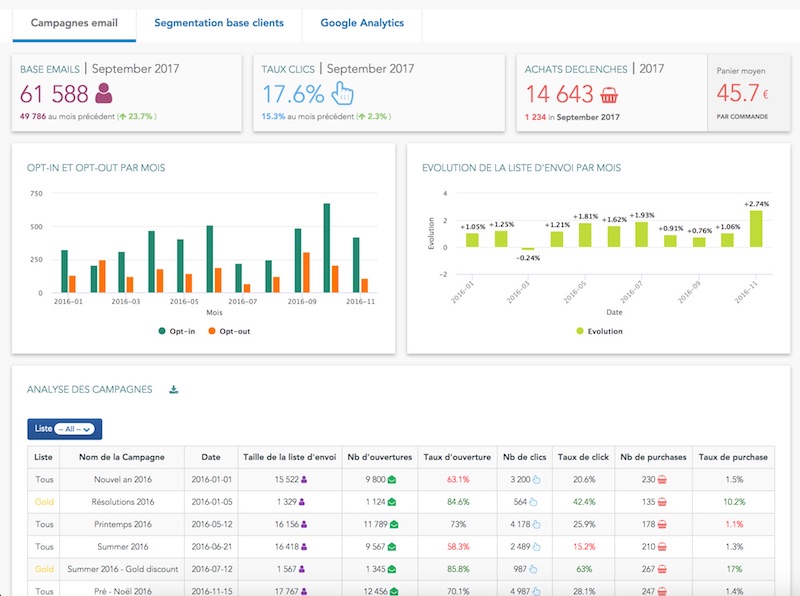
Task: Select the Printemps 2016 campaign name
Action: (x=122, y=525)
